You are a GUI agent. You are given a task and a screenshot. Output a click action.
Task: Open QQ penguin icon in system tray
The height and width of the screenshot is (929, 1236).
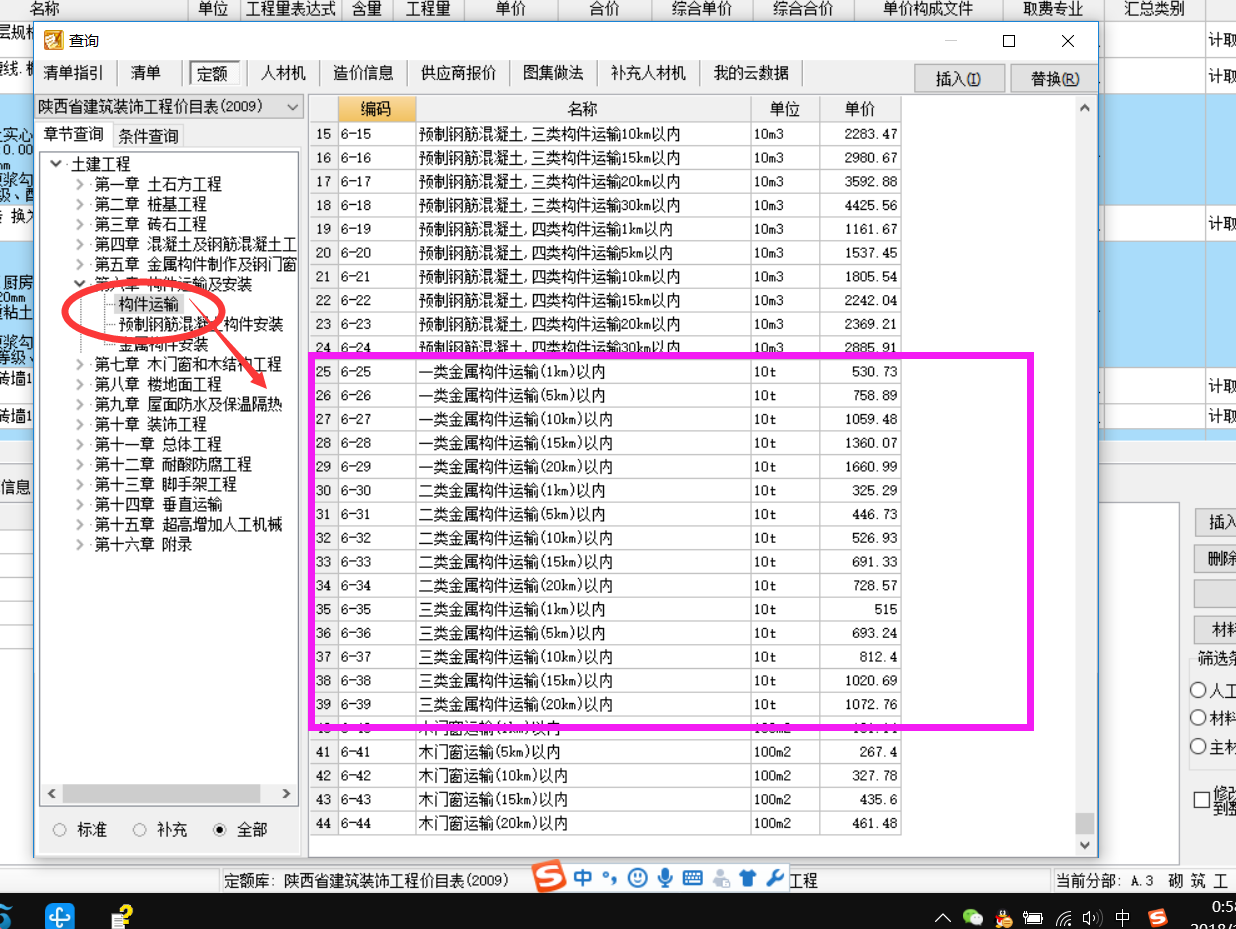tap(1005, 917)
